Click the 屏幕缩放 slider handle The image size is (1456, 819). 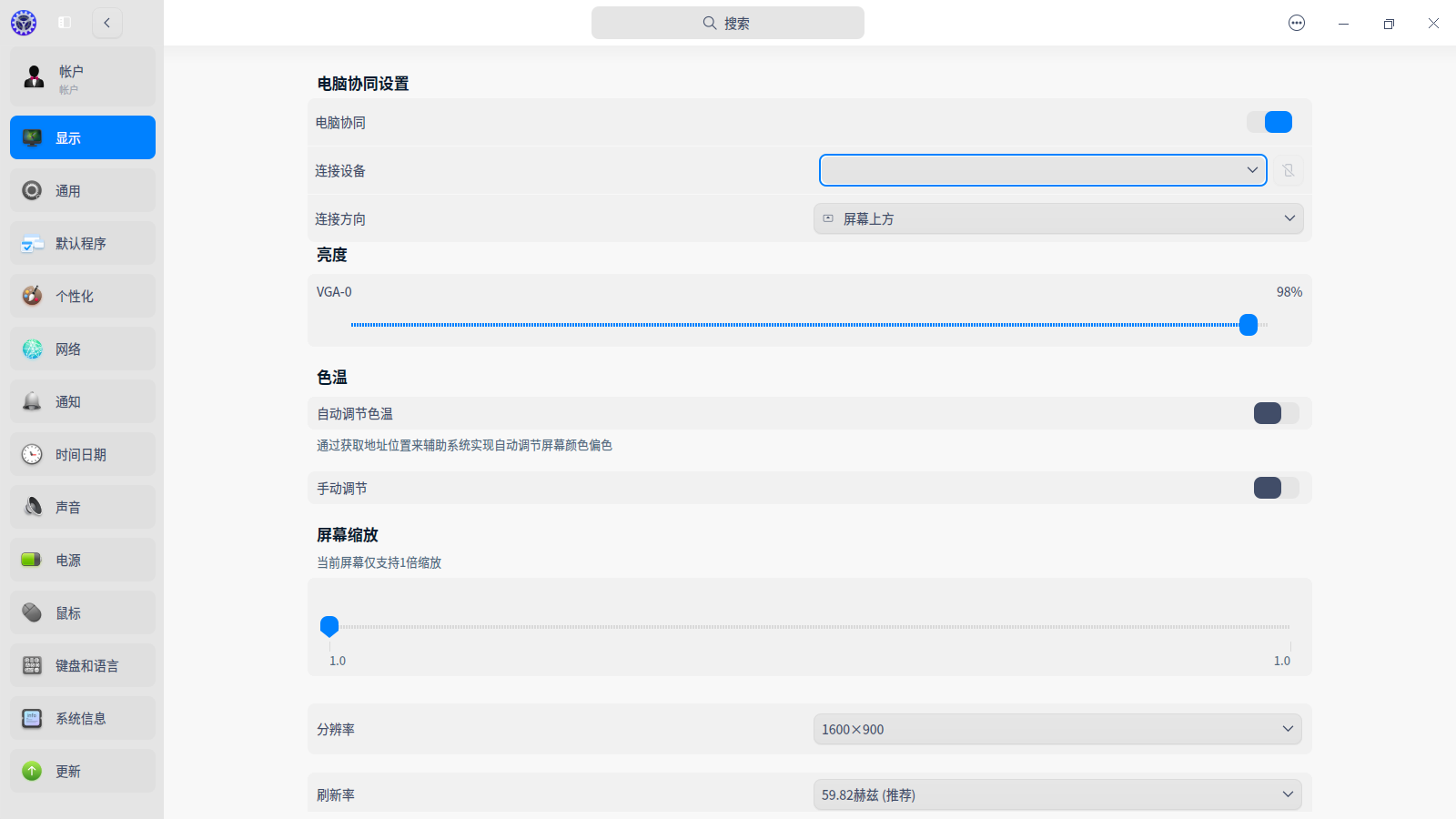(329, 626)
